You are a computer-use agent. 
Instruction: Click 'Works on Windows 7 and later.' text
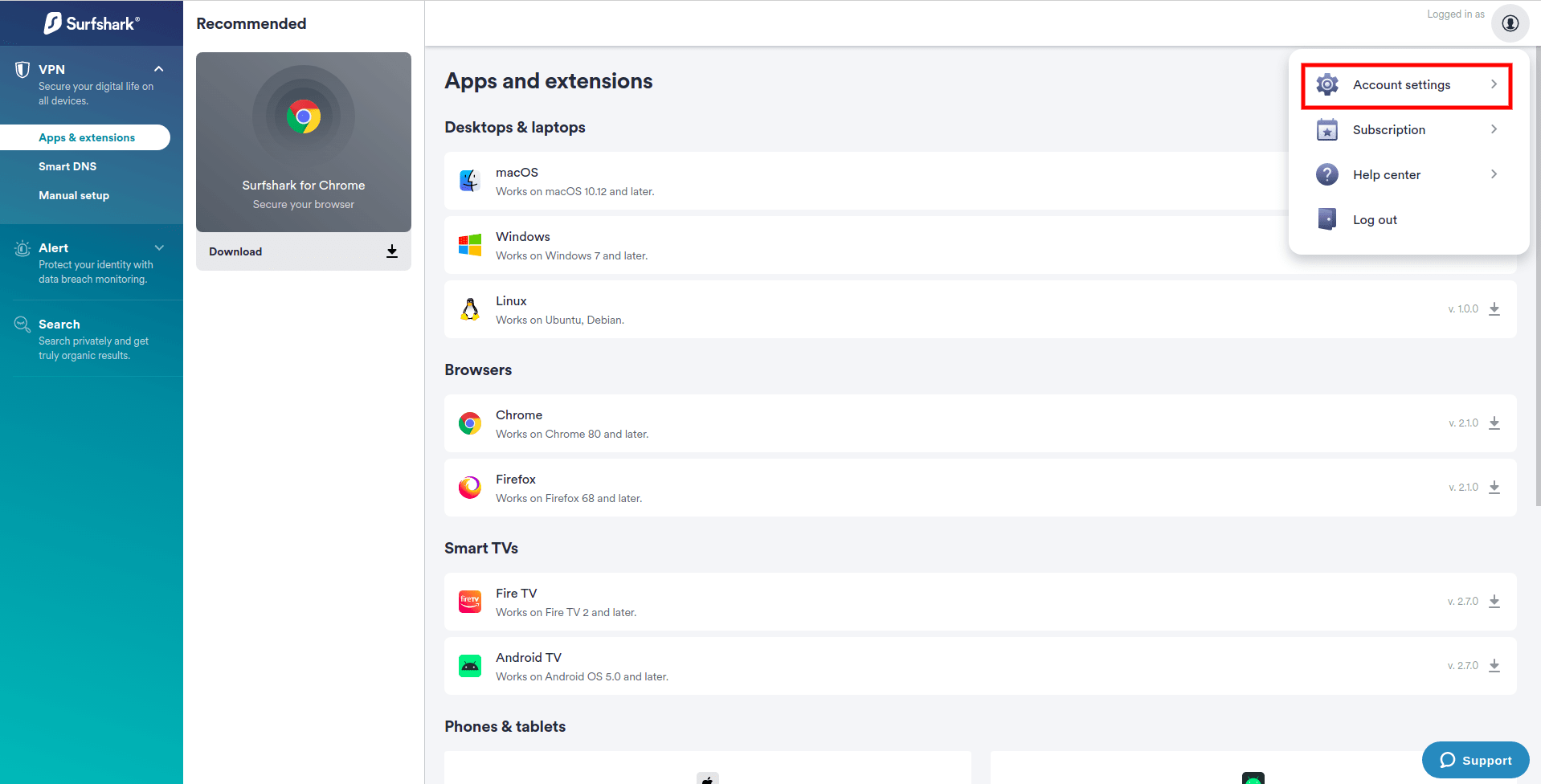[x=571, y=255]
